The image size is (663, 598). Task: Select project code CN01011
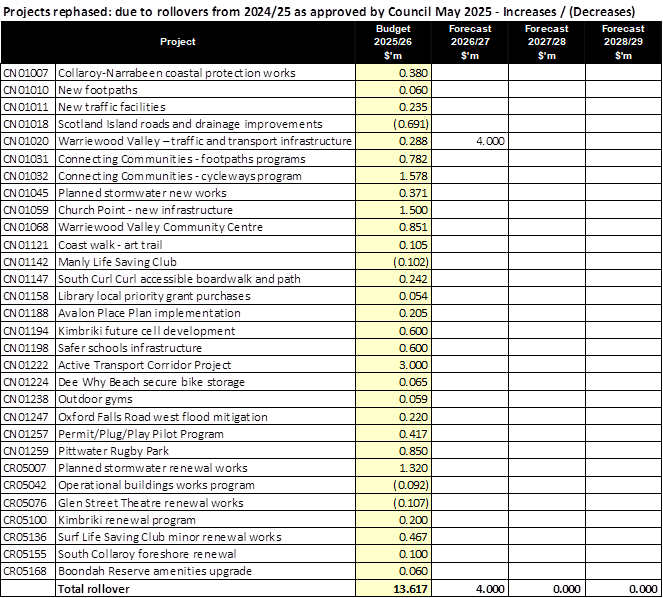(26, 107)
